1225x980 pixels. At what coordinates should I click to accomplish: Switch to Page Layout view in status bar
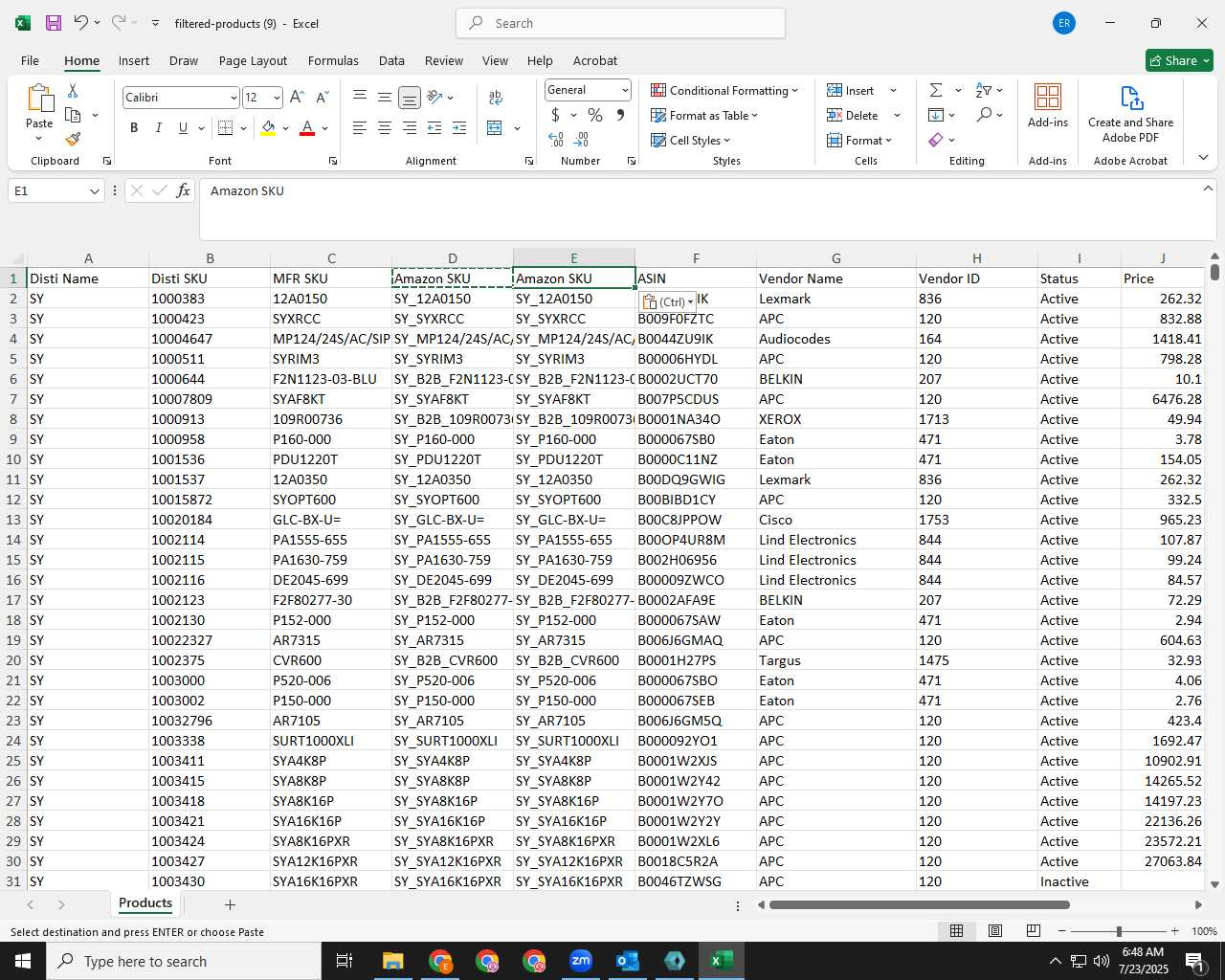(995, 930)
